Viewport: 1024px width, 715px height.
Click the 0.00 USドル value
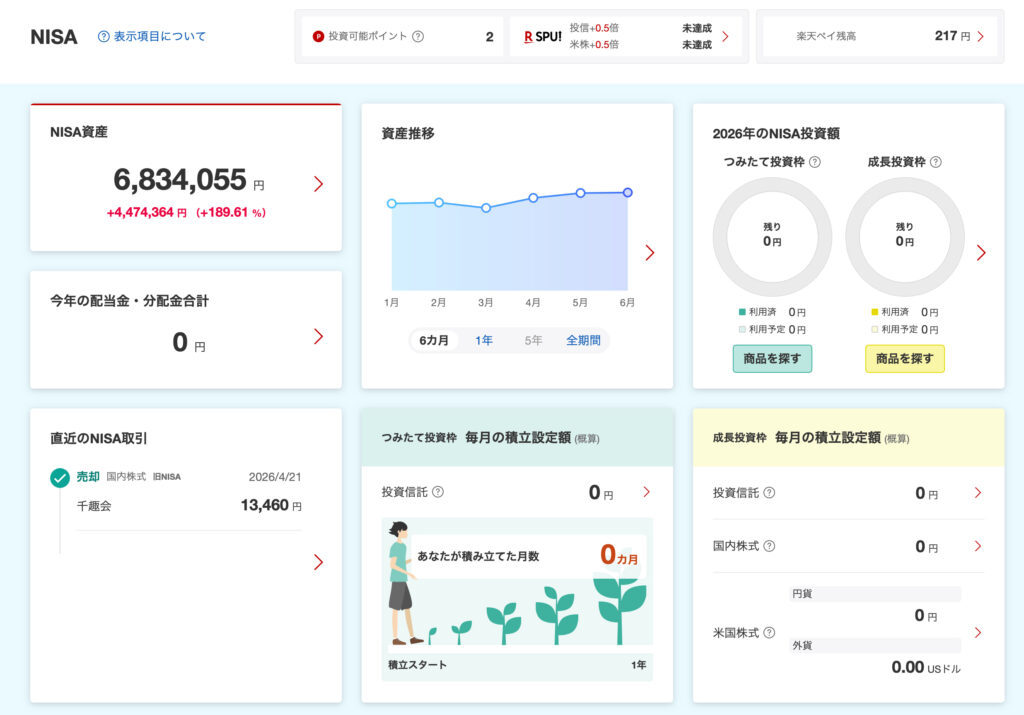coord(926,667)
